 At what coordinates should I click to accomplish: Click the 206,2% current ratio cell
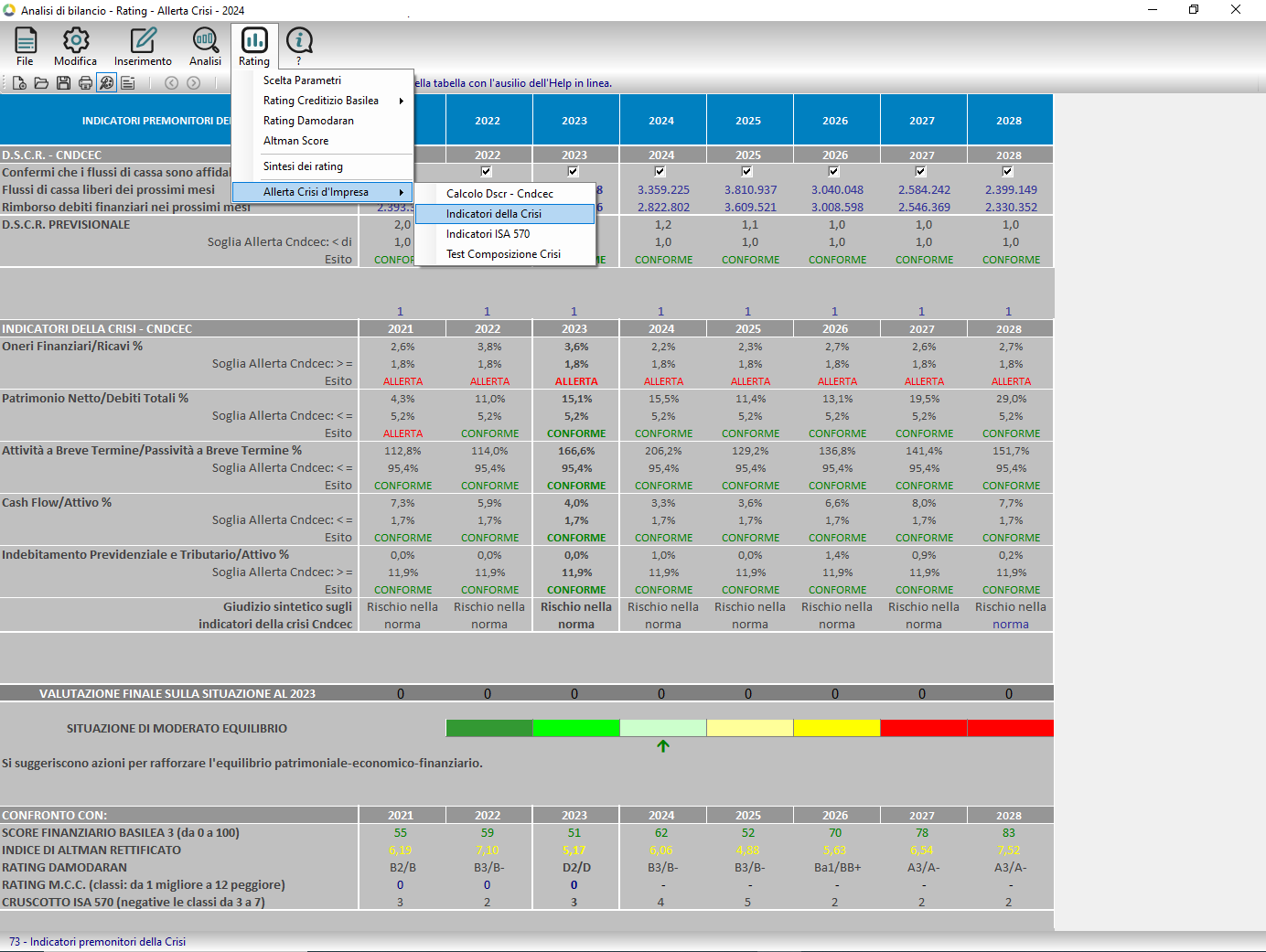pos(663,451)
